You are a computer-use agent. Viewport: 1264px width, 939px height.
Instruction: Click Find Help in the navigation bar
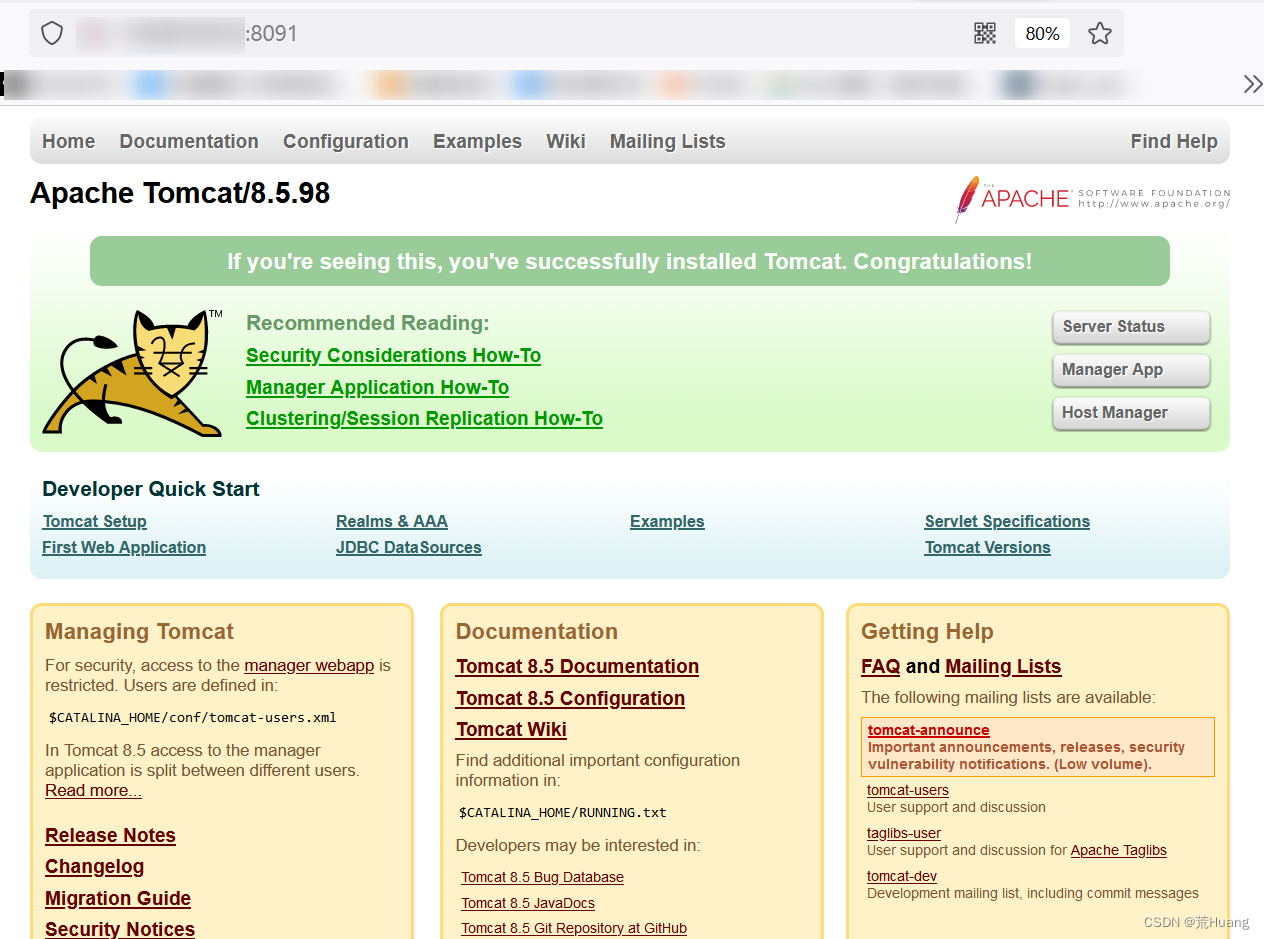pyautogui.click(x=1174, y=142)
